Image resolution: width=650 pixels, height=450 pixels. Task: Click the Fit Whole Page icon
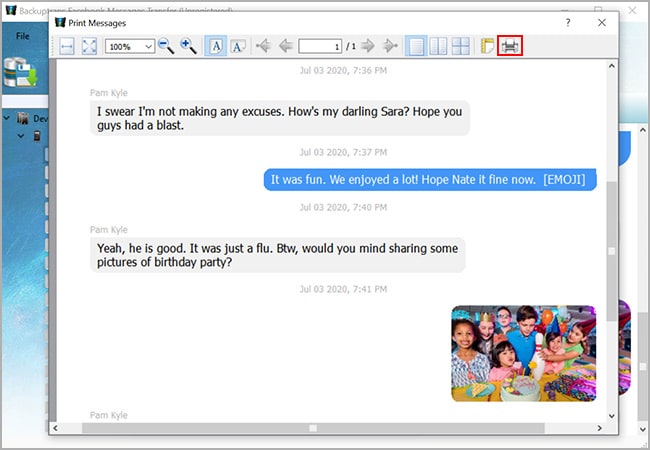(89, 46)
